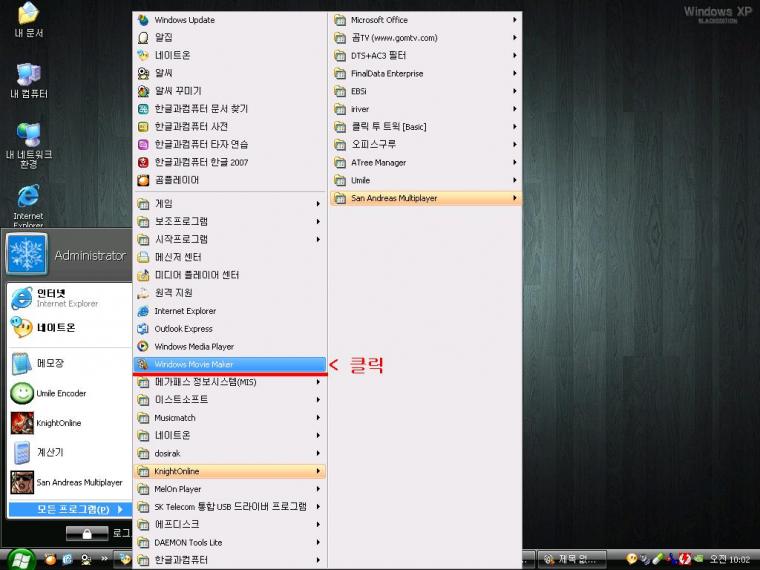Click Windows Movie Maker
This screenshot has height=570, width=760.
pos(229,364)
